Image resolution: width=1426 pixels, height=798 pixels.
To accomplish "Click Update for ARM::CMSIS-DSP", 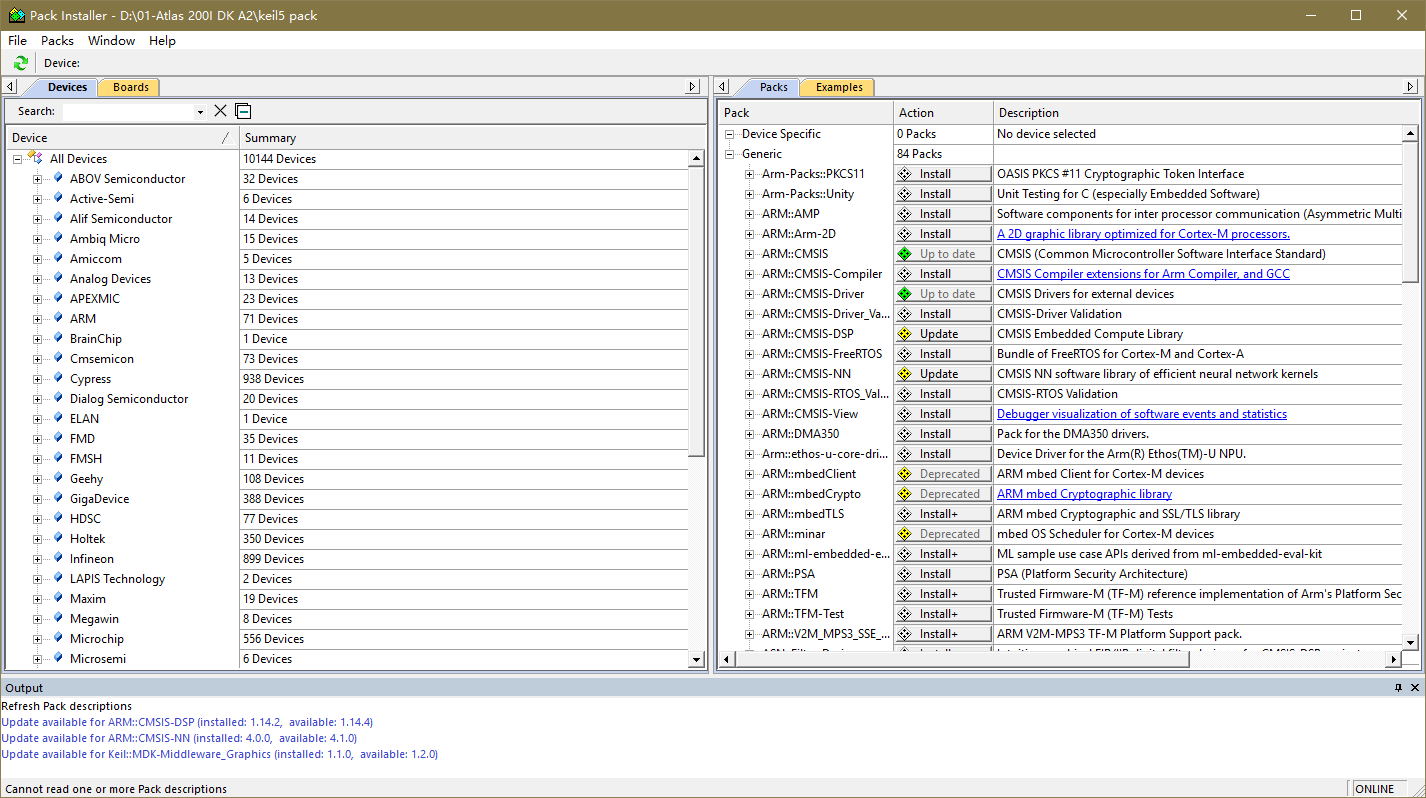I will [943, 334].
